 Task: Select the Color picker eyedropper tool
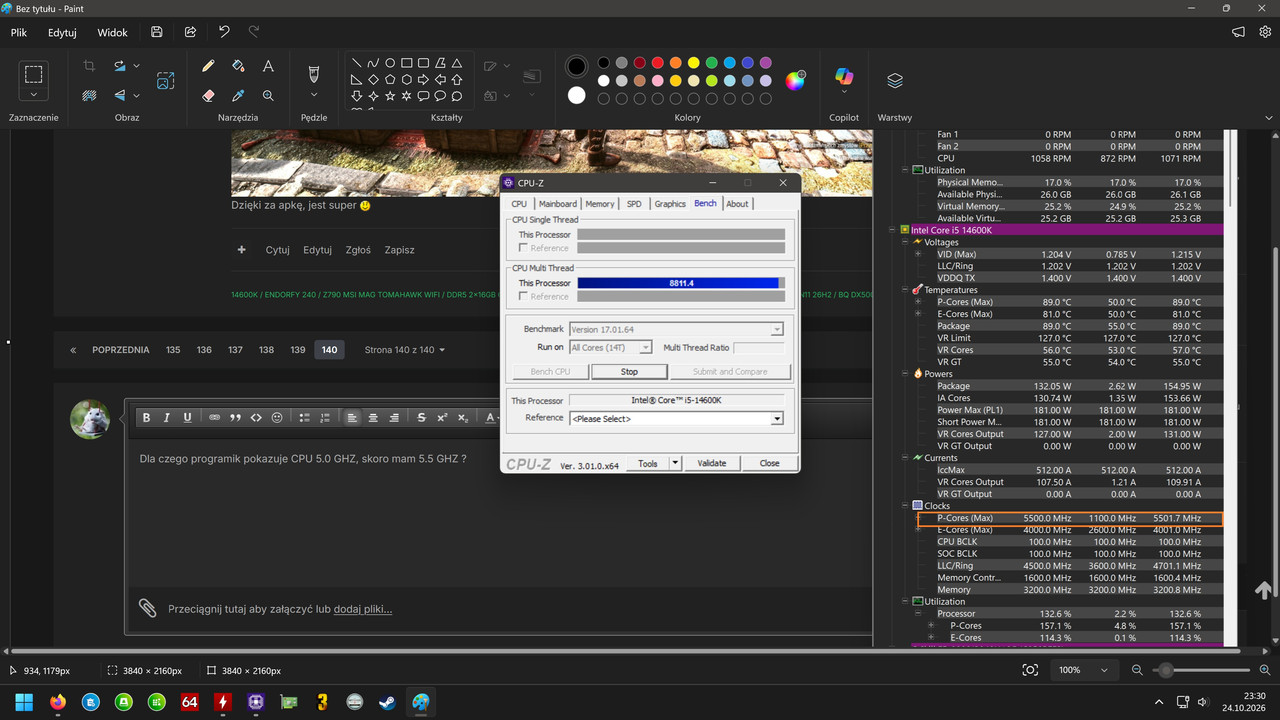point(238,96)
